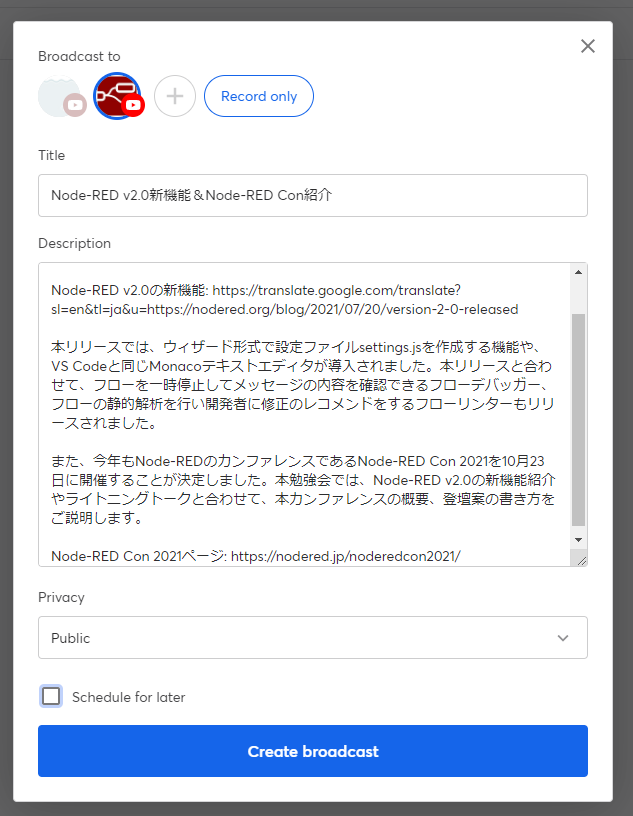Click the description scrollbar thumb

(578, 420)
